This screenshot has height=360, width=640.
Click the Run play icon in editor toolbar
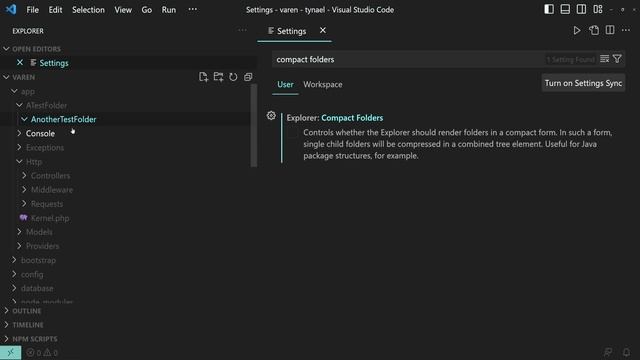[x=577, y=31]
